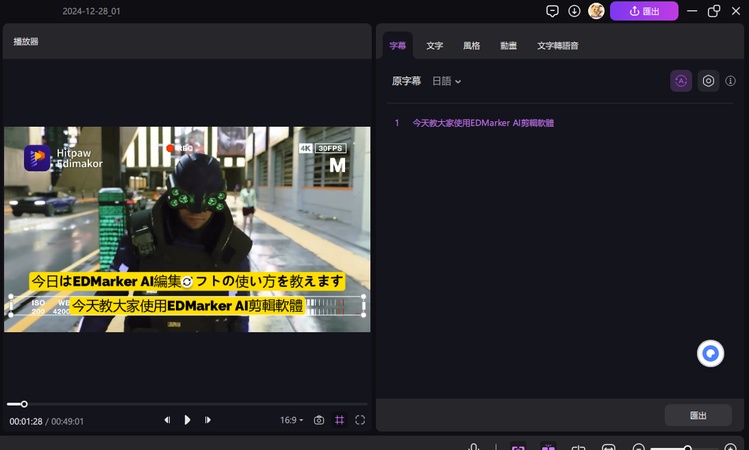Play the video preview
The image size is (749, 450).
tap(187, 420)
